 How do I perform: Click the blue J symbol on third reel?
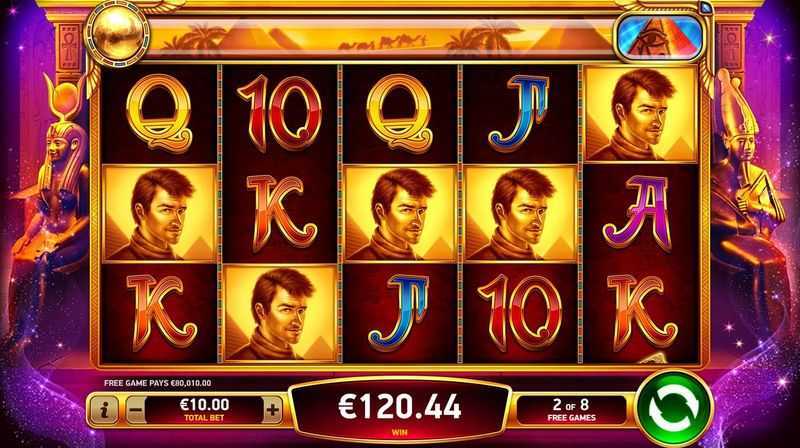coord(399,313)
